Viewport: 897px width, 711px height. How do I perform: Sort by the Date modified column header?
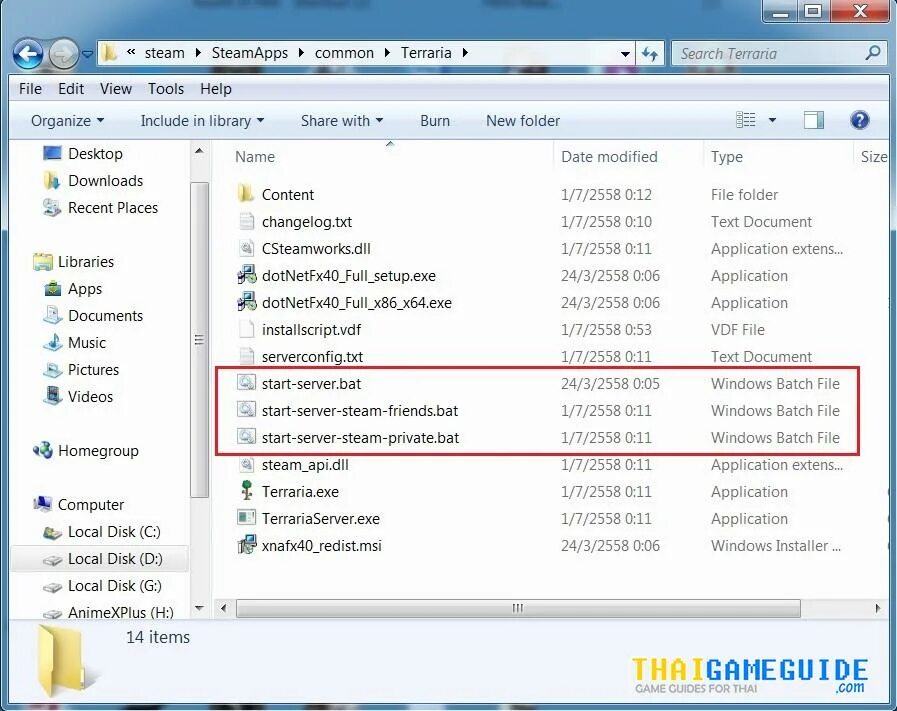[609, 157]
